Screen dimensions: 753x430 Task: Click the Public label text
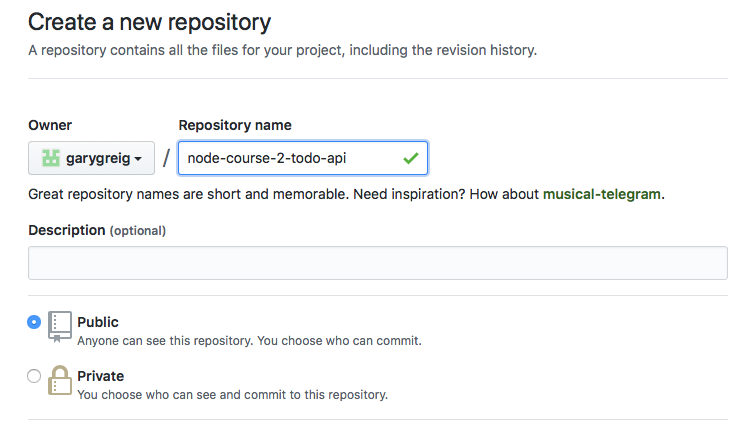click(x=98, y=322)
